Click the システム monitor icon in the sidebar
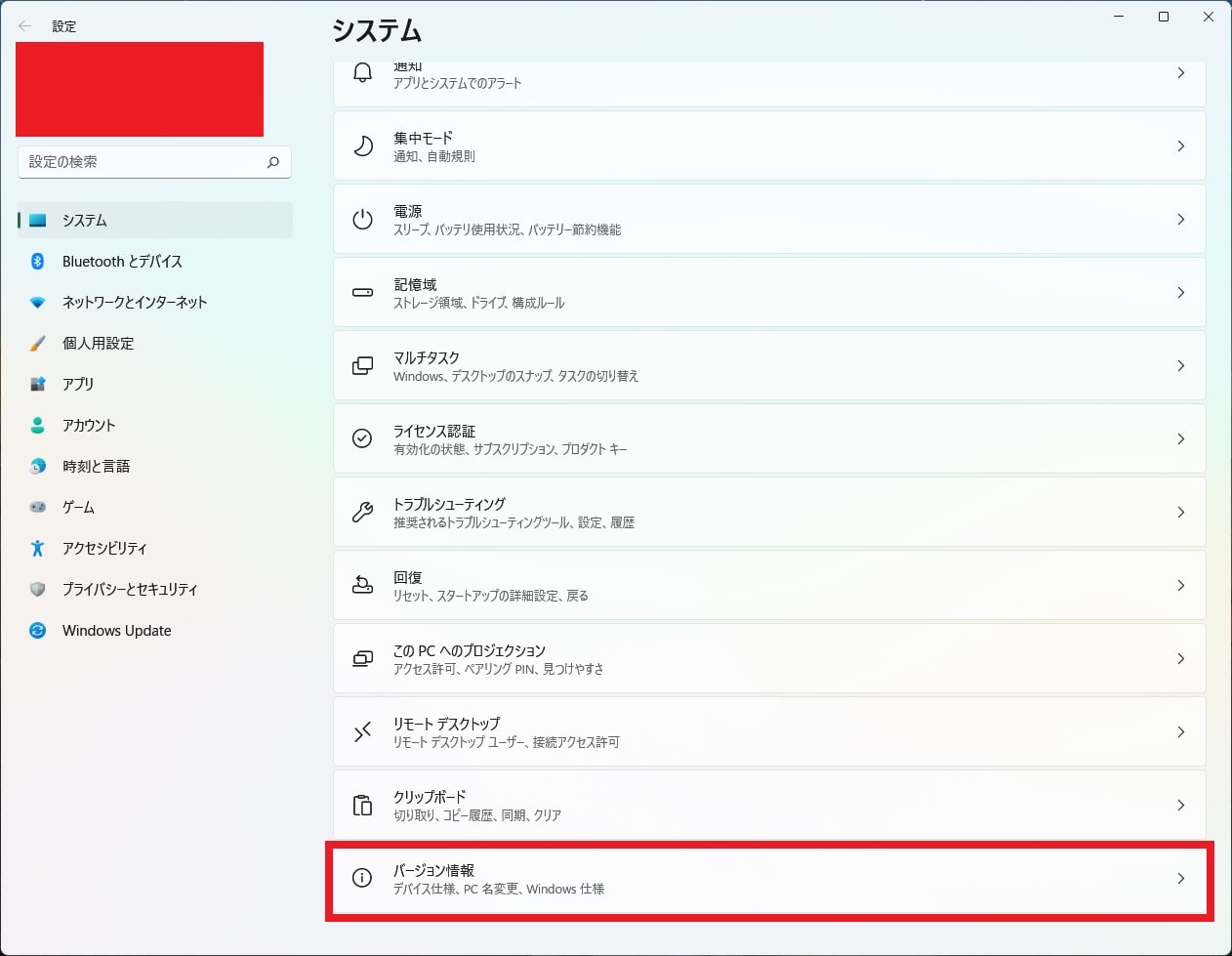Image resolution: width=1232 pixels, height=956 pixels. [38, 221]
